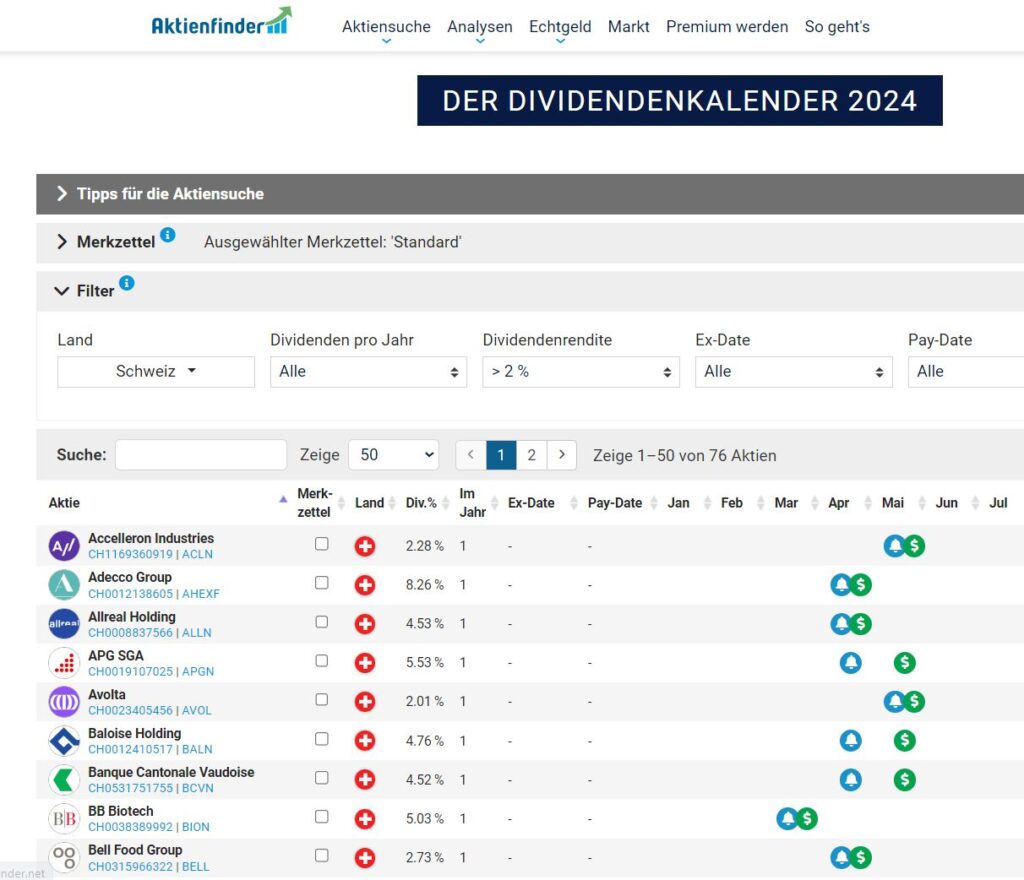Click the Adecco Group company logo
The width and height of the screenshot is (1024, 880).
pyautogui.click(x=64, y=585)
